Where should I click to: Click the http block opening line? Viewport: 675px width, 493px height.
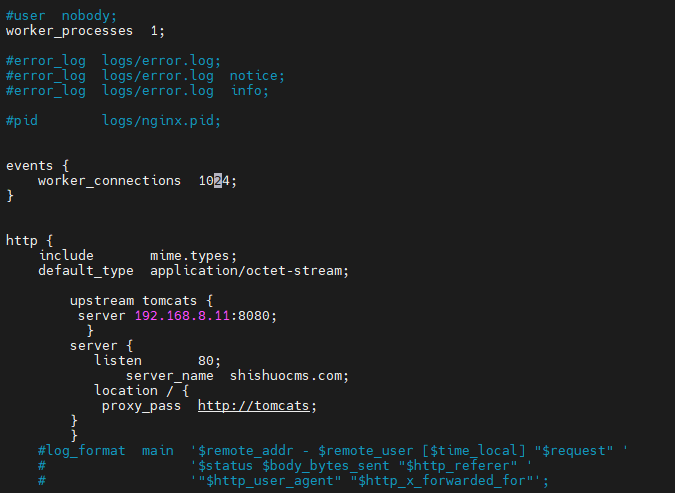tap(29, 241)
